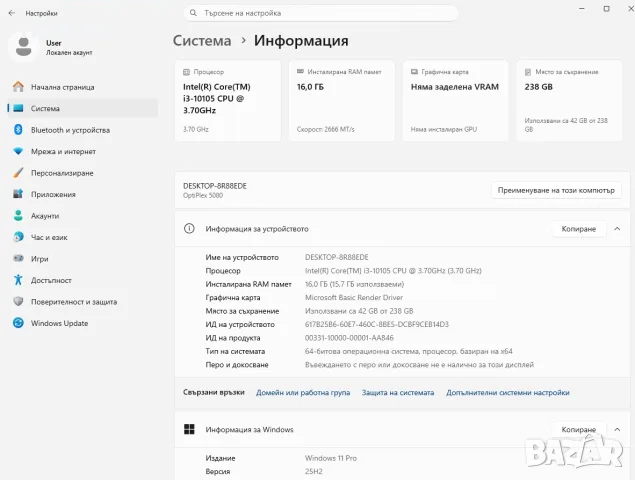Minimize the Настройки window
Viewport: 635px width, 480px height.
(x=582, y=9)
